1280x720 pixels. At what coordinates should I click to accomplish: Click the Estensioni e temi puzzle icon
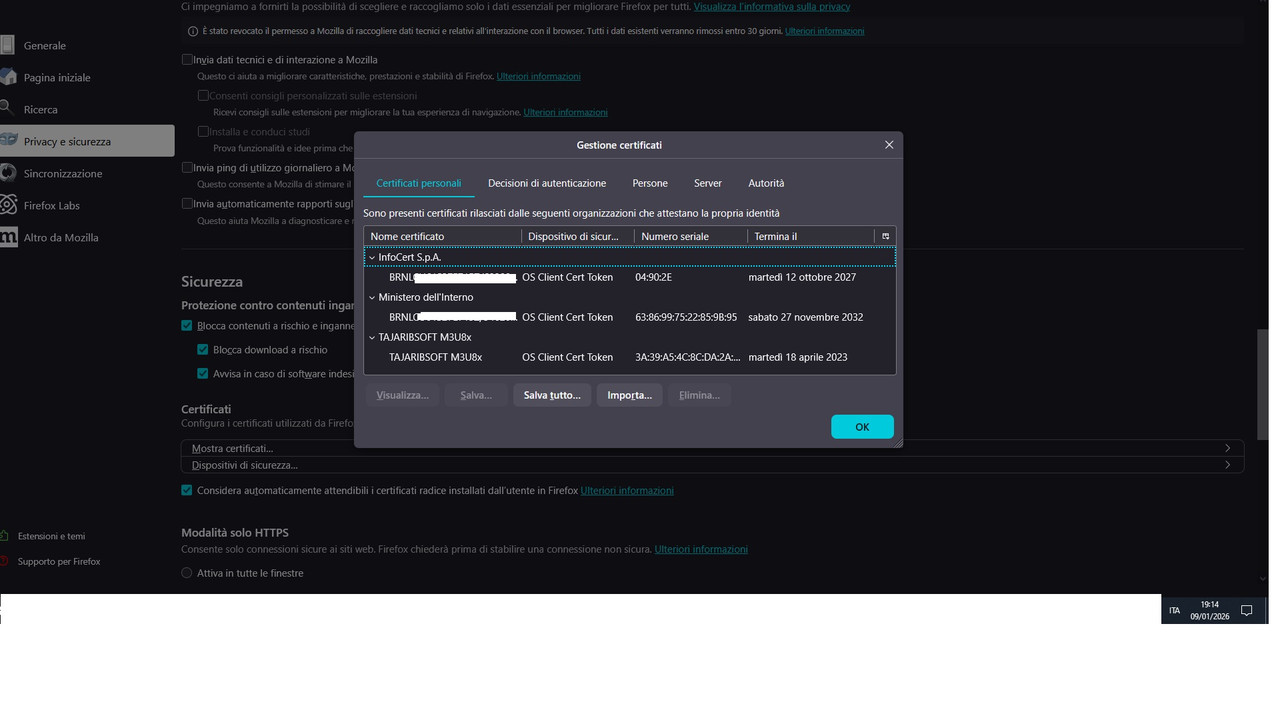5,536
